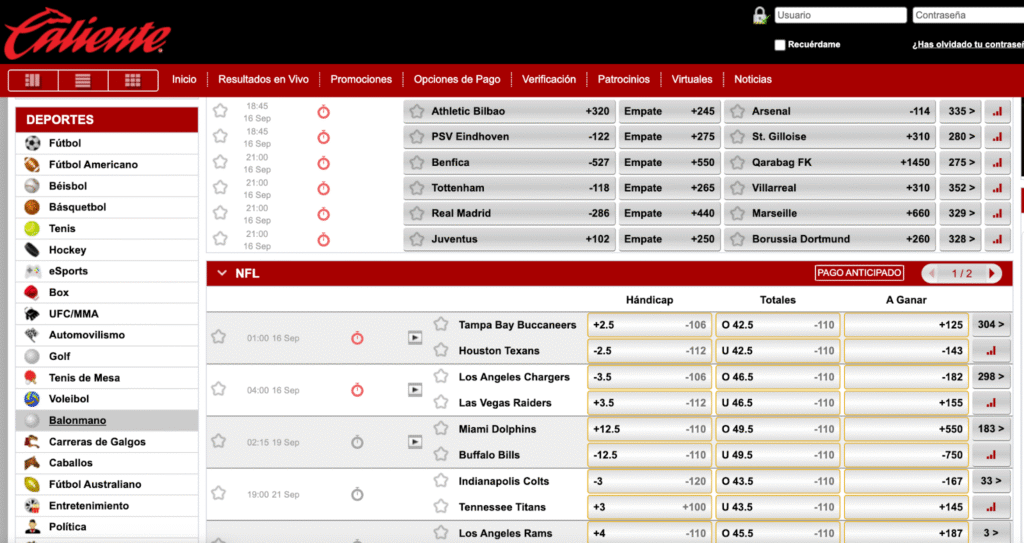Screen dimensions: 1024x543
Task: Click the padlock icon beside Usuario field
Action: point(760,15)
